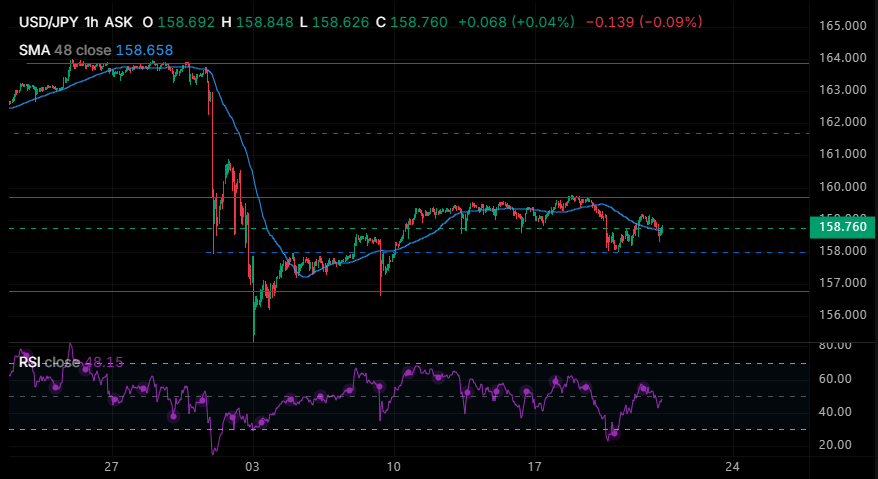This screenshot has height=479, width=878.
Task: Click the USD/JPY symbol title
Action: [49, 22]
